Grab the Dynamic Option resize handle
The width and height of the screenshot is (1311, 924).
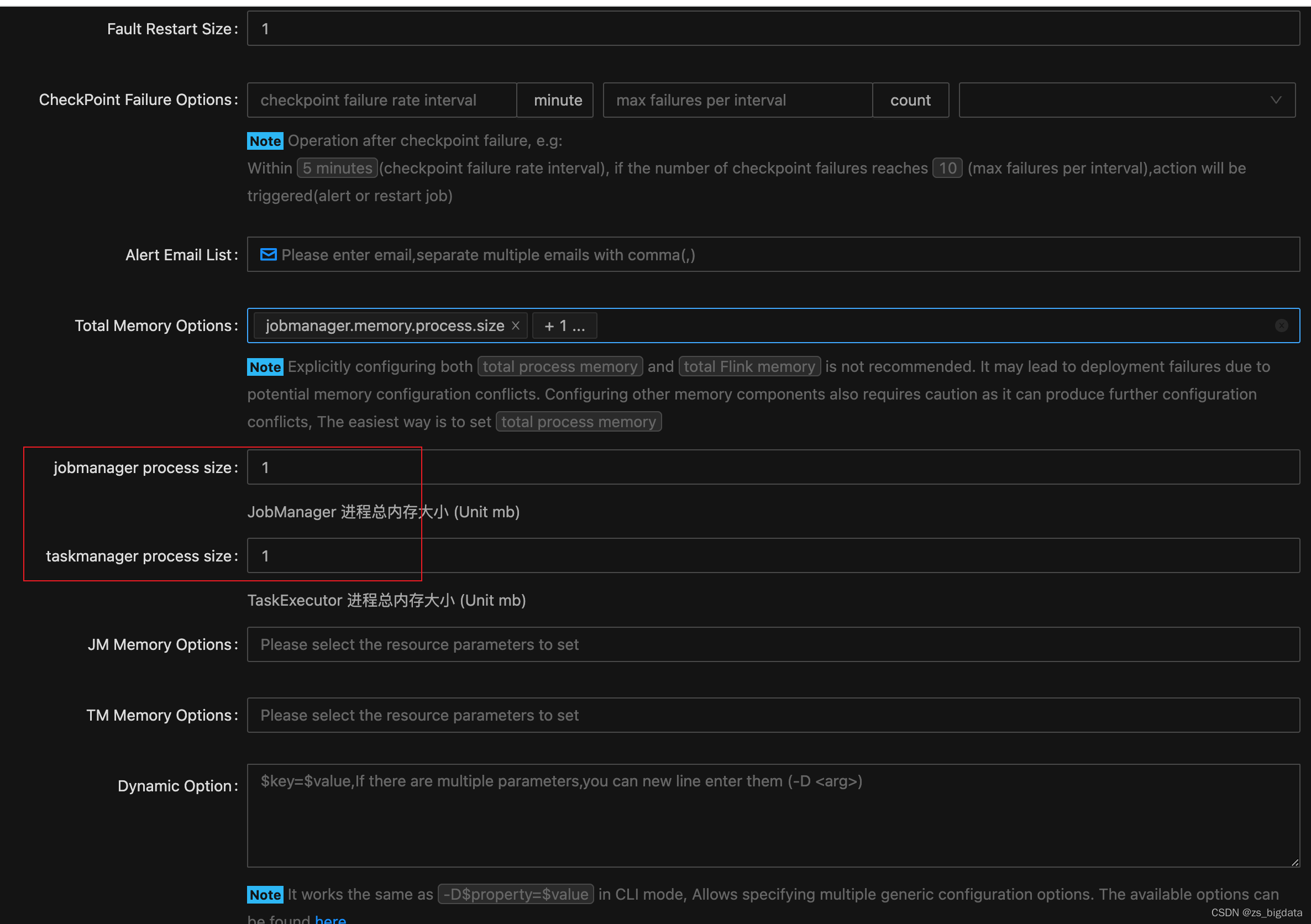tap(1295, 862)
